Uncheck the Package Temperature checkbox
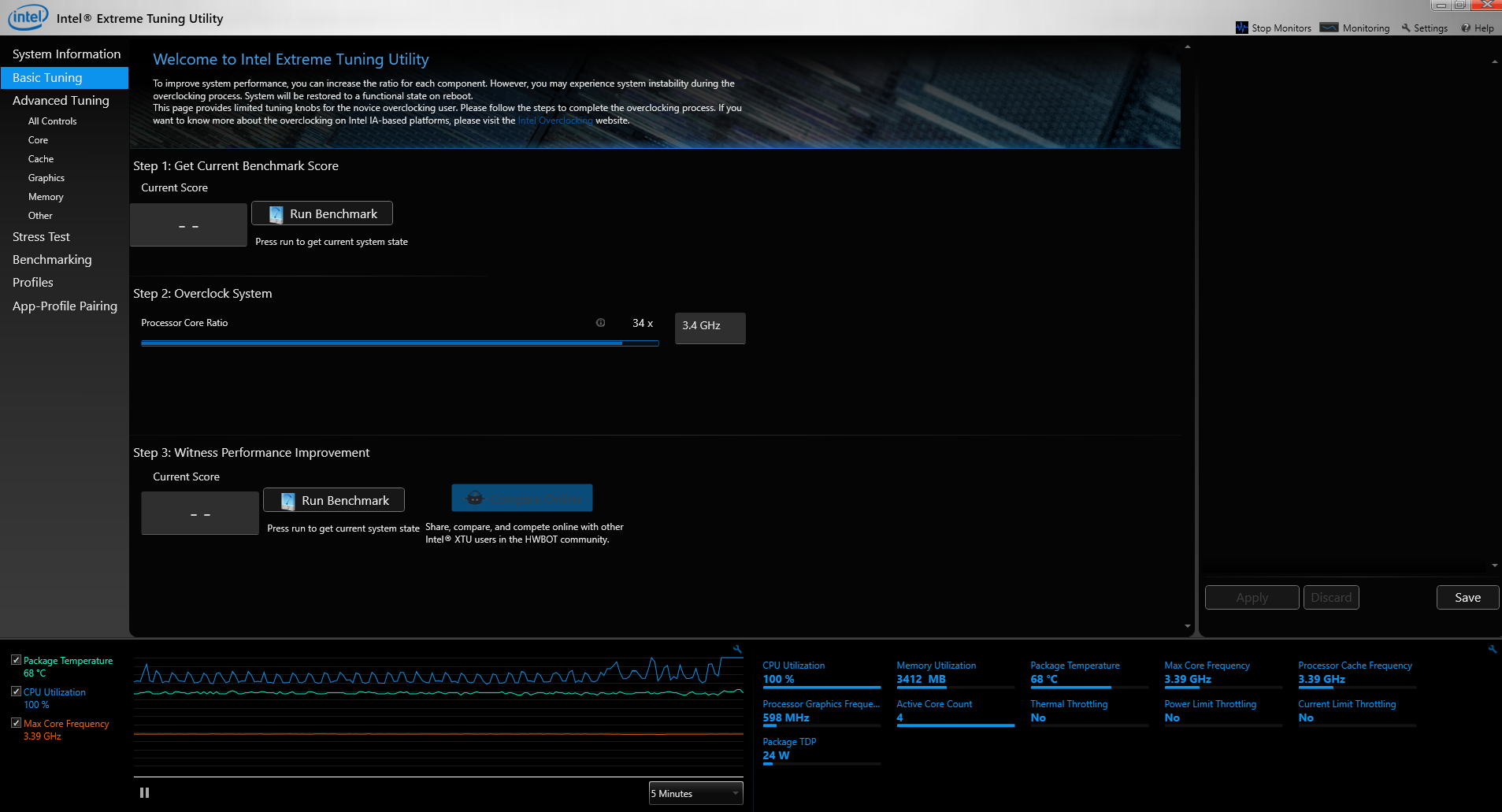The height and width of the screenshot is (812, 1502). 16,660
